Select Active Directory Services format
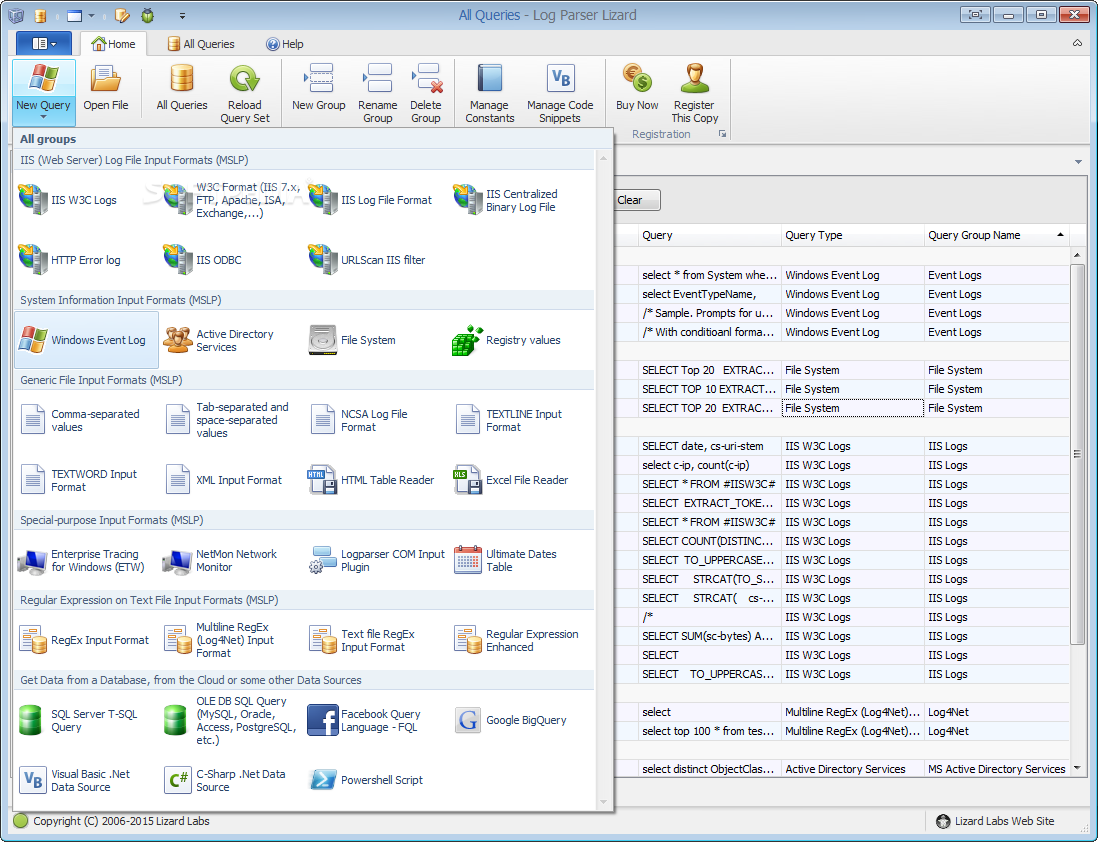1098x842 pixels. [231, 340]
